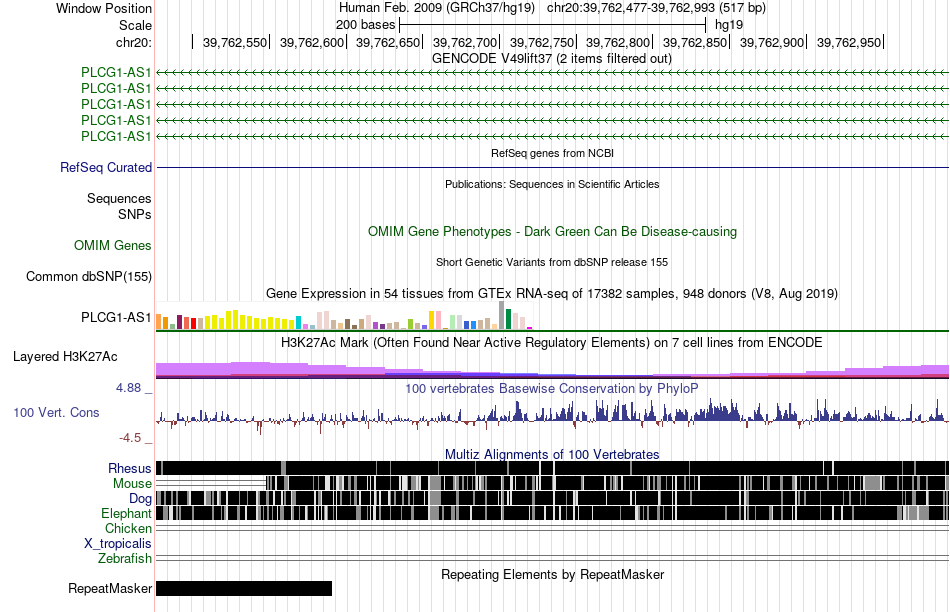The width and height of the screenshot is (950, 612).
Task: Click the chr20: ruler label
Action: [133, 42]
